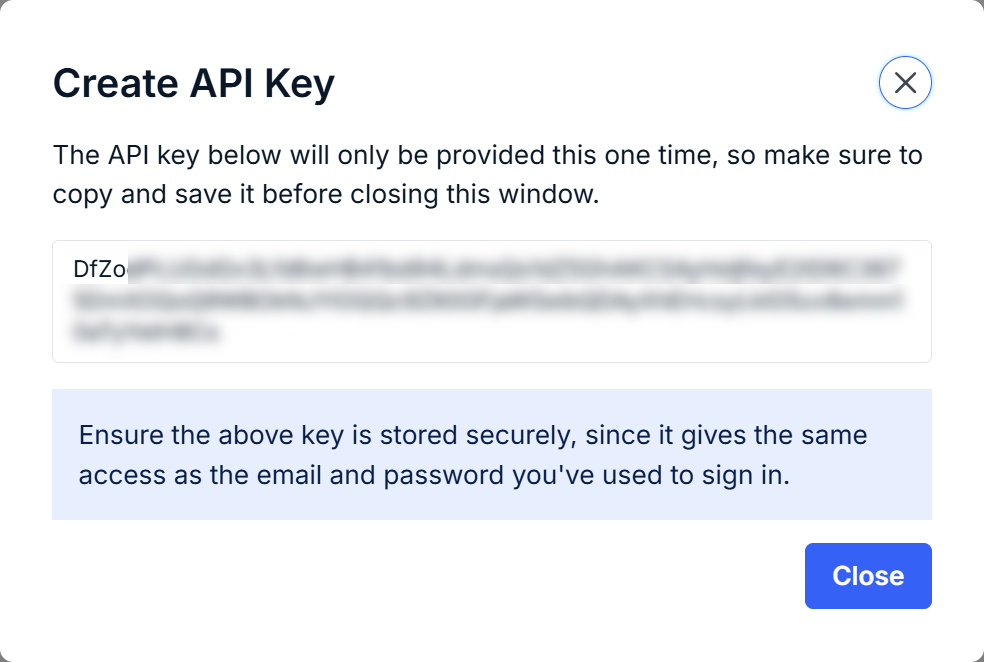Image resolution: width=984 pixels, height=662 pixels.
Task: Click the visible 'DfZo' key prefix
Action: coord(100,269)
